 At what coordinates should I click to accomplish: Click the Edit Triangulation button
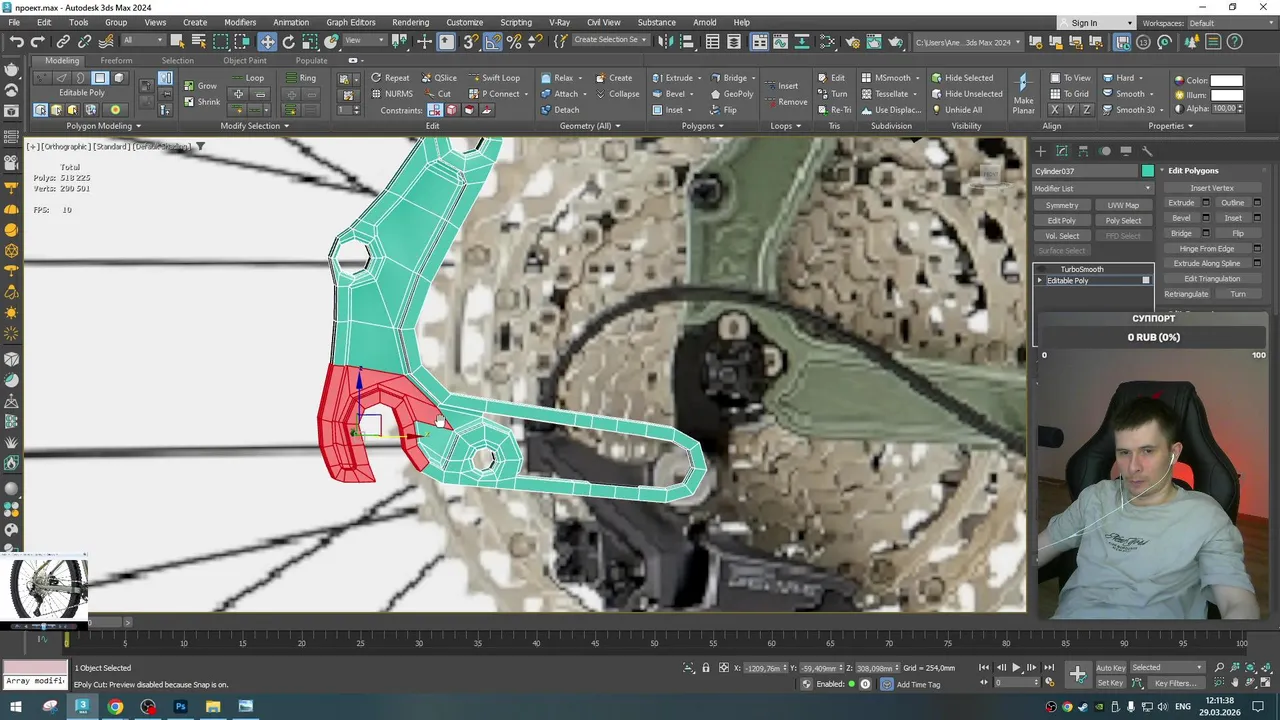pos(1212,279)
